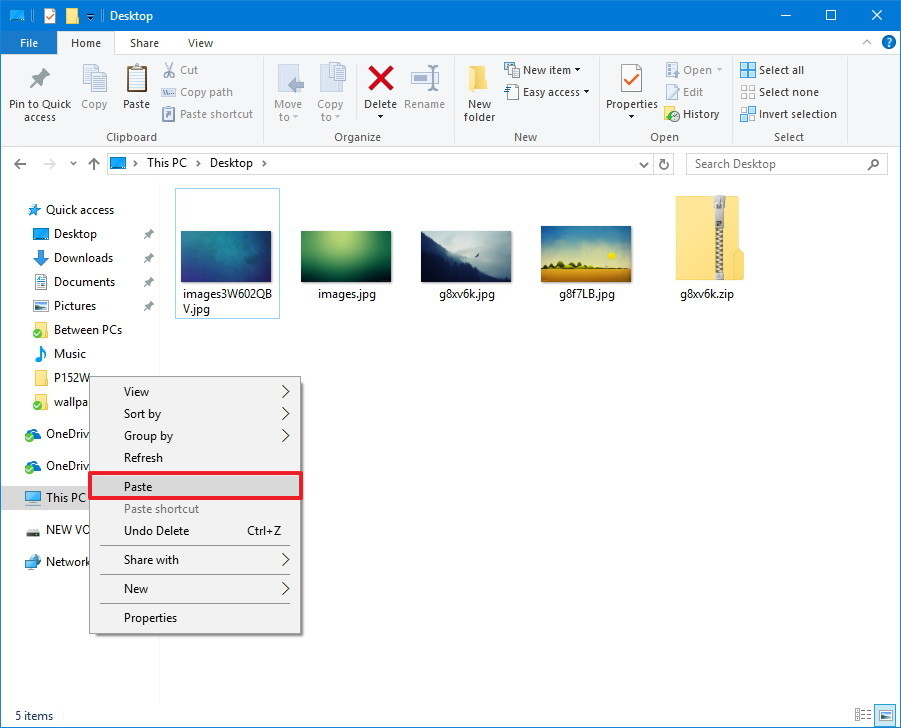Click the Forward navigation arrow
901x728 pixels.
(50, 164)
